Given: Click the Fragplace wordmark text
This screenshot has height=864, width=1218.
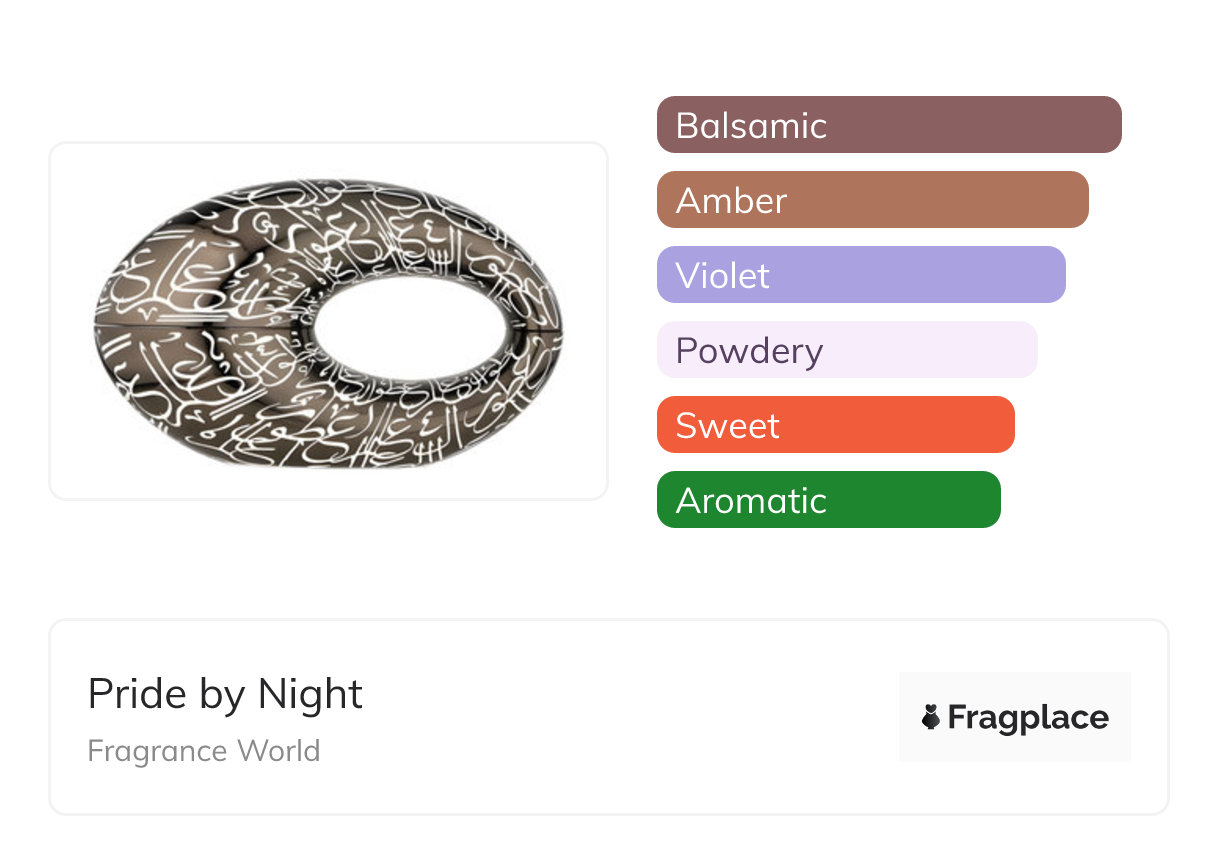Looking at the screenshot, I should (1028, 717).
